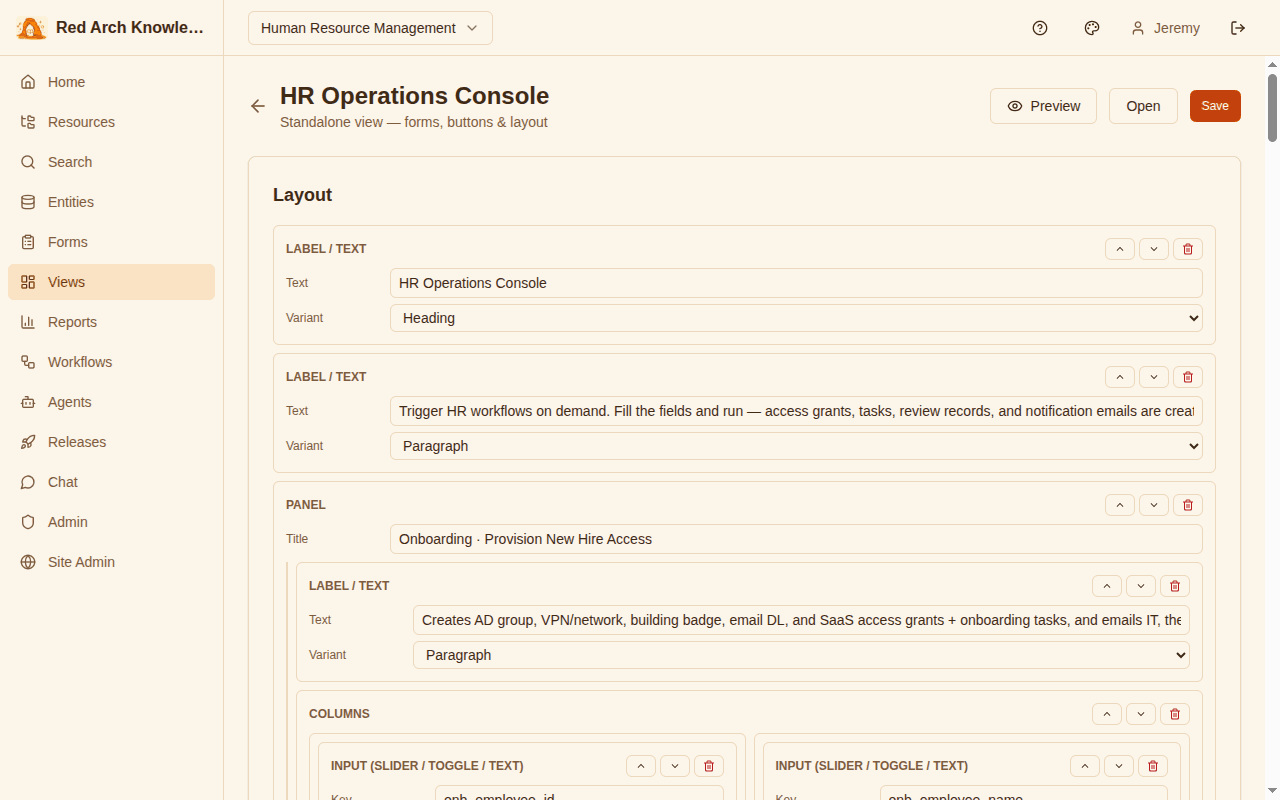1280x800 pixels.
Task: Delete the Trigger HR workflows label block
Action: pyautogui.click(x=1188, y=377)
